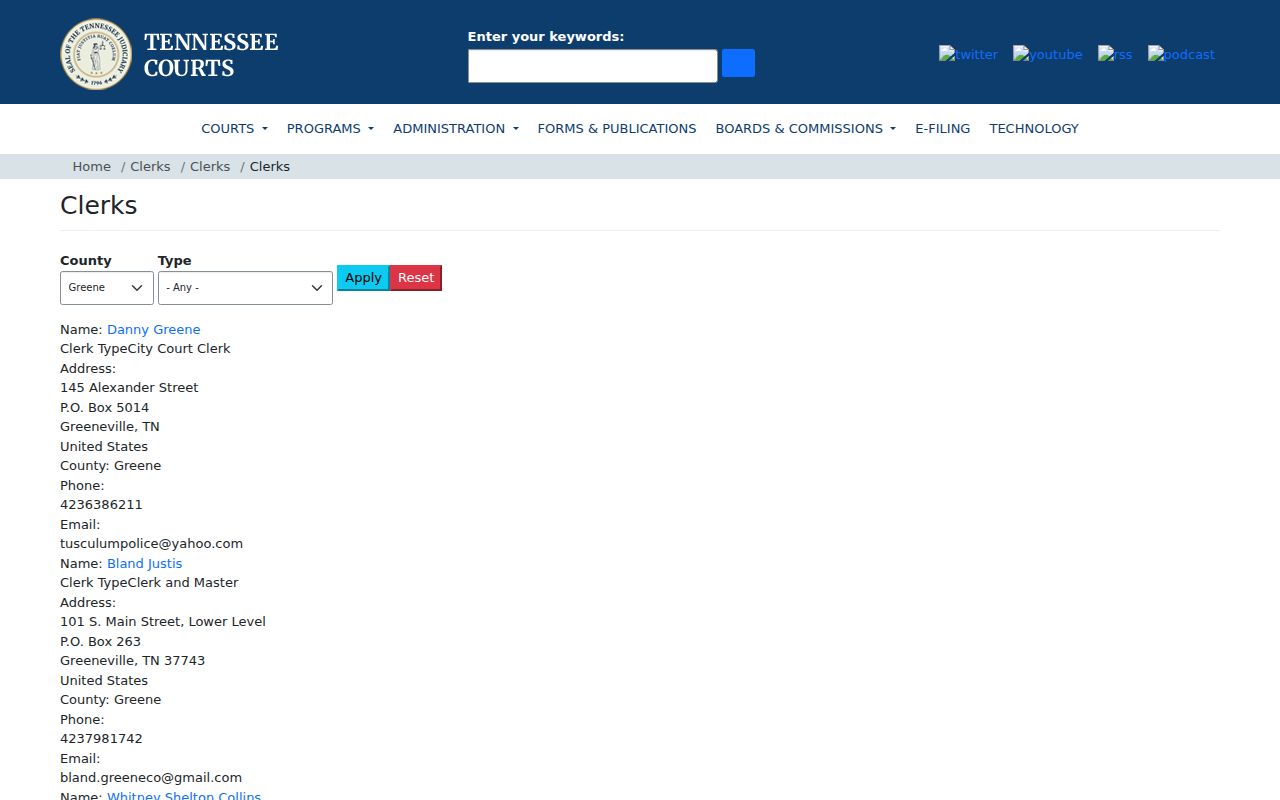This screenshot has height=800, width=1280.
Task: Expand the Boards & Commissions menu
Action: 806,128
